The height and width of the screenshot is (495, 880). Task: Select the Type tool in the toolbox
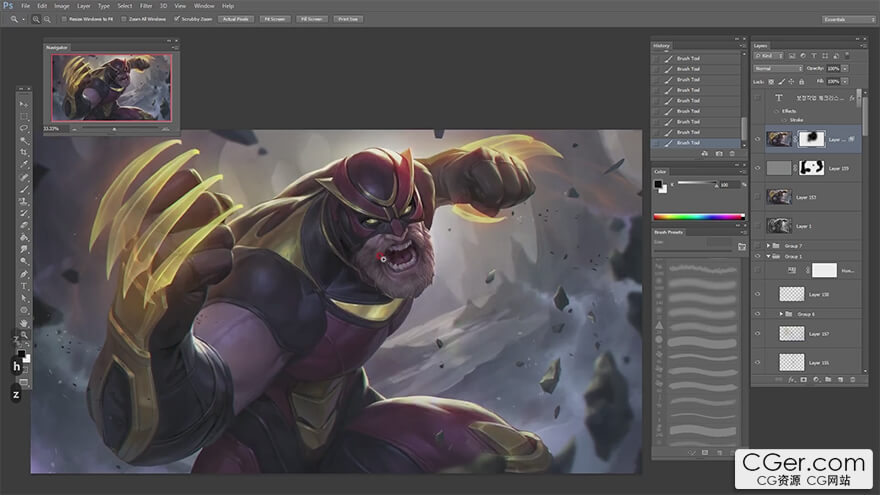pos(24,286)
